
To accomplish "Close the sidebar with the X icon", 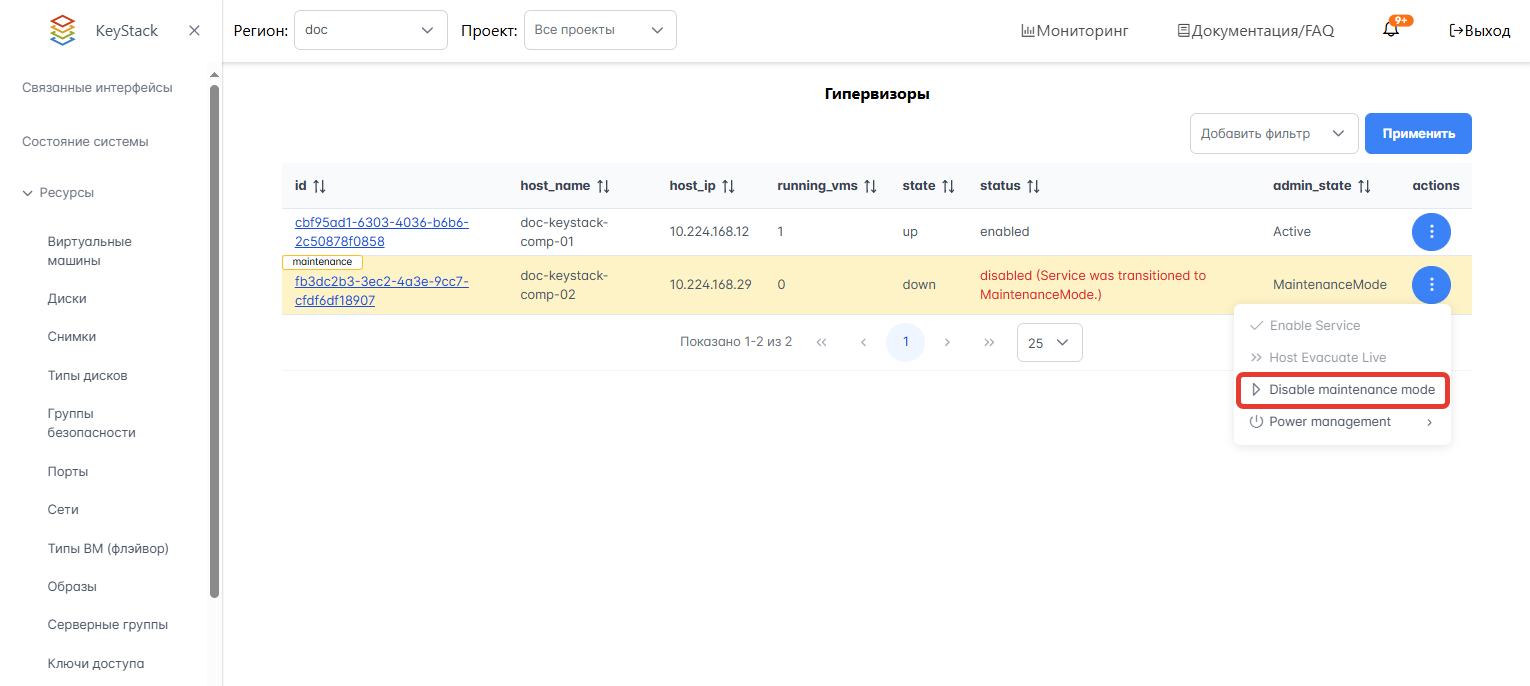I will coord(195,30).
